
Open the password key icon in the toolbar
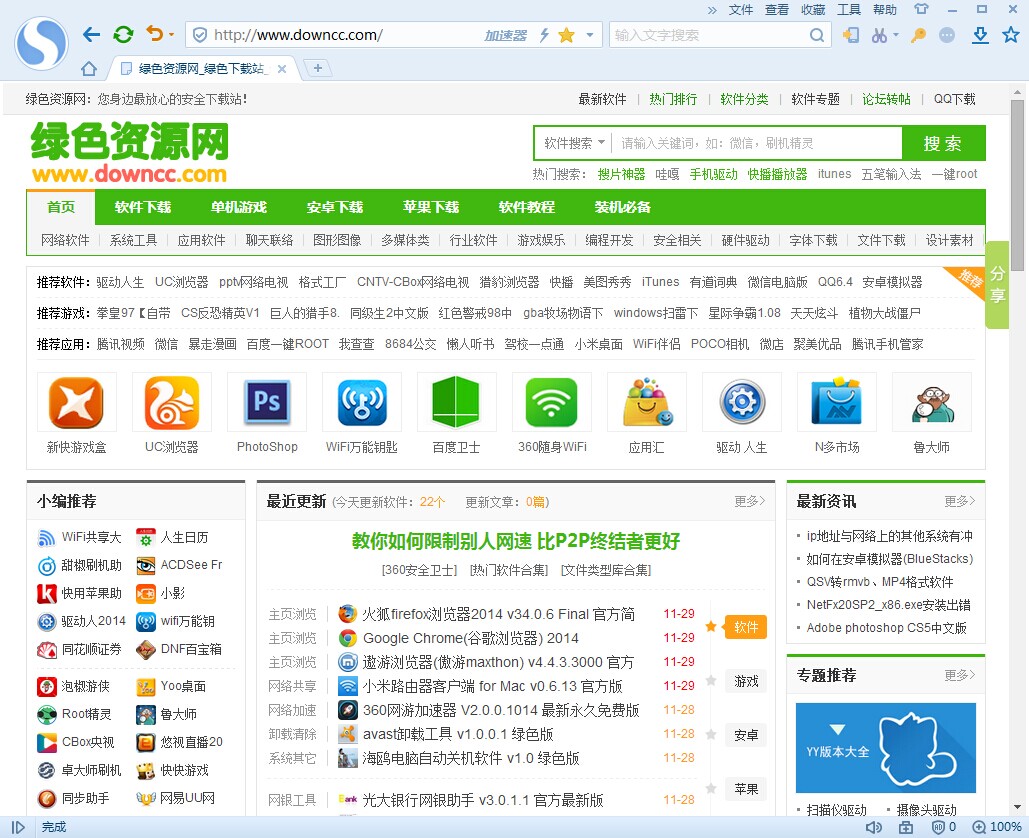pos(918,35)
